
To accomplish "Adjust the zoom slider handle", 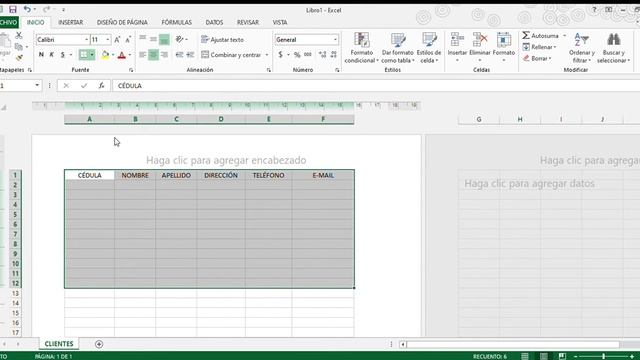I will pos(603,356).
